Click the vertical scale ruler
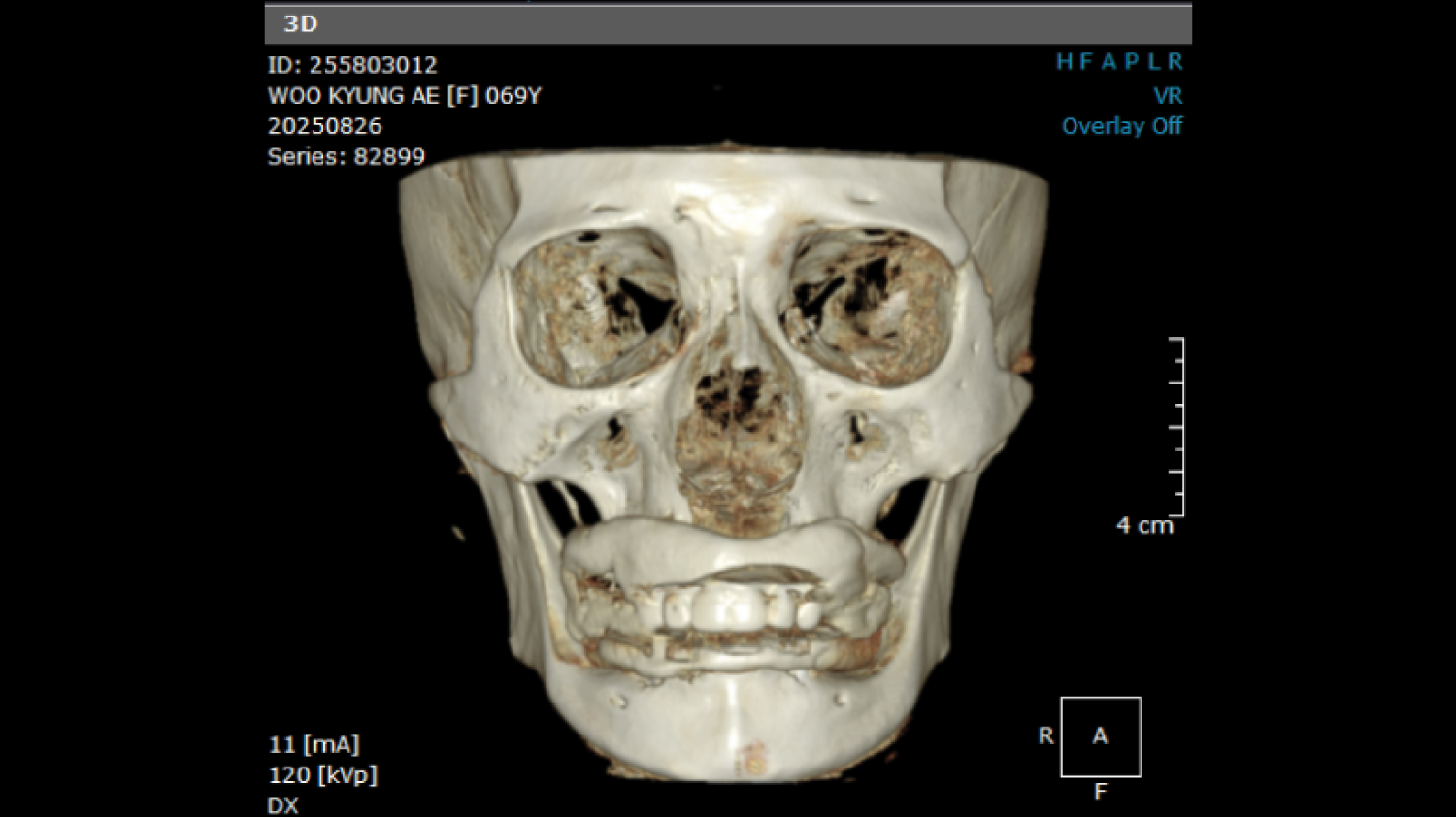Viewport: 1456px width, 817px height. coord(1177,426)
